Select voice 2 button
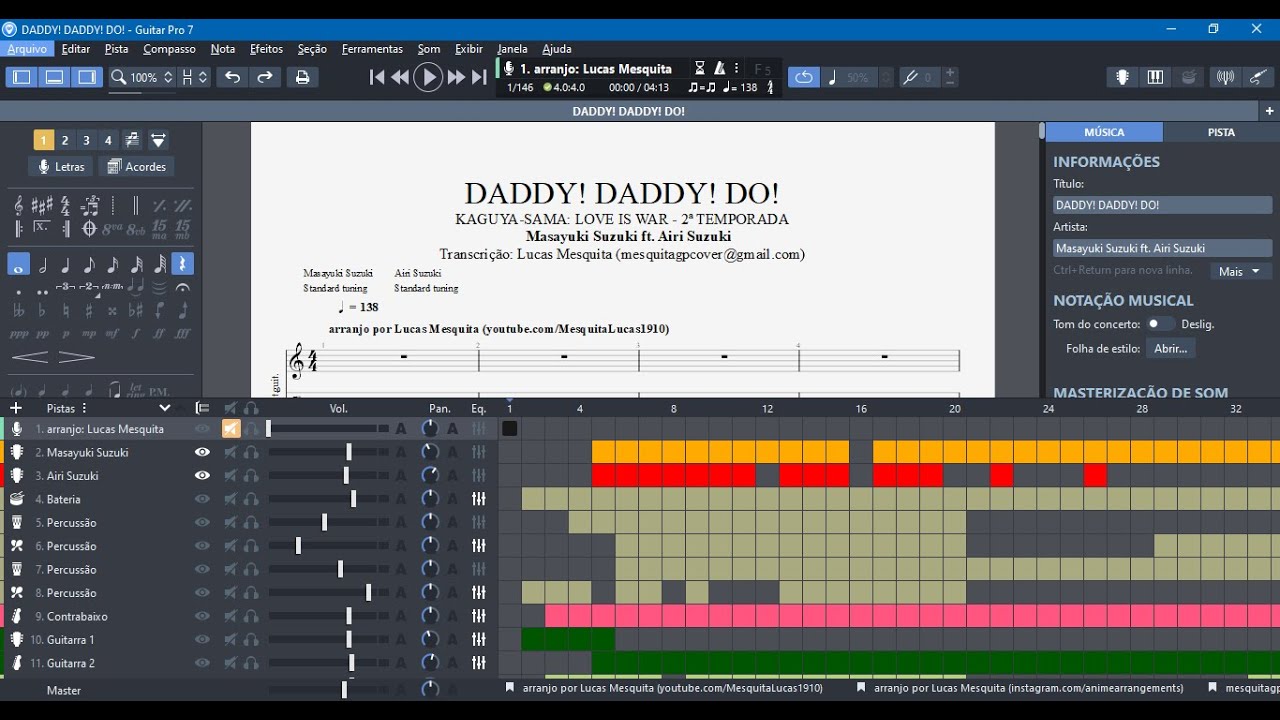 65,140
